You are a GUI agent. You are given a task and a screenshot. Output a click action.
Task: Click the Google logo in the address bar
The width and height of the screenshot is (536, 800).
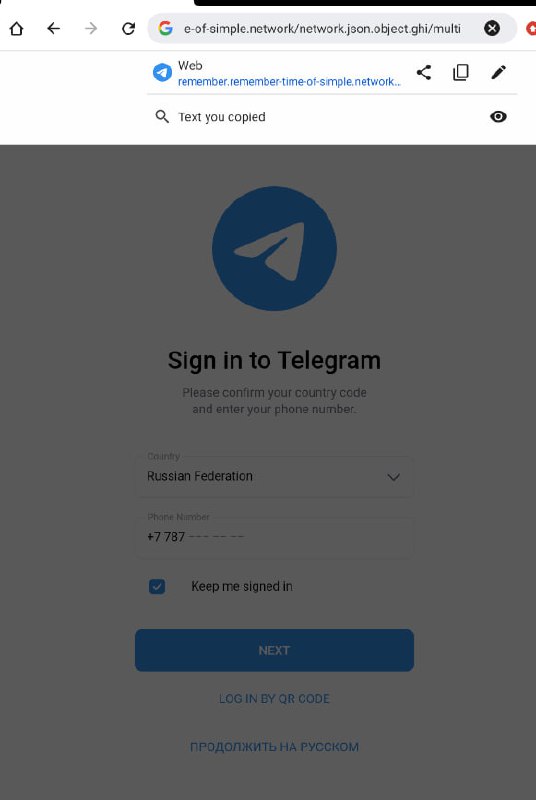tap(165, 28)
